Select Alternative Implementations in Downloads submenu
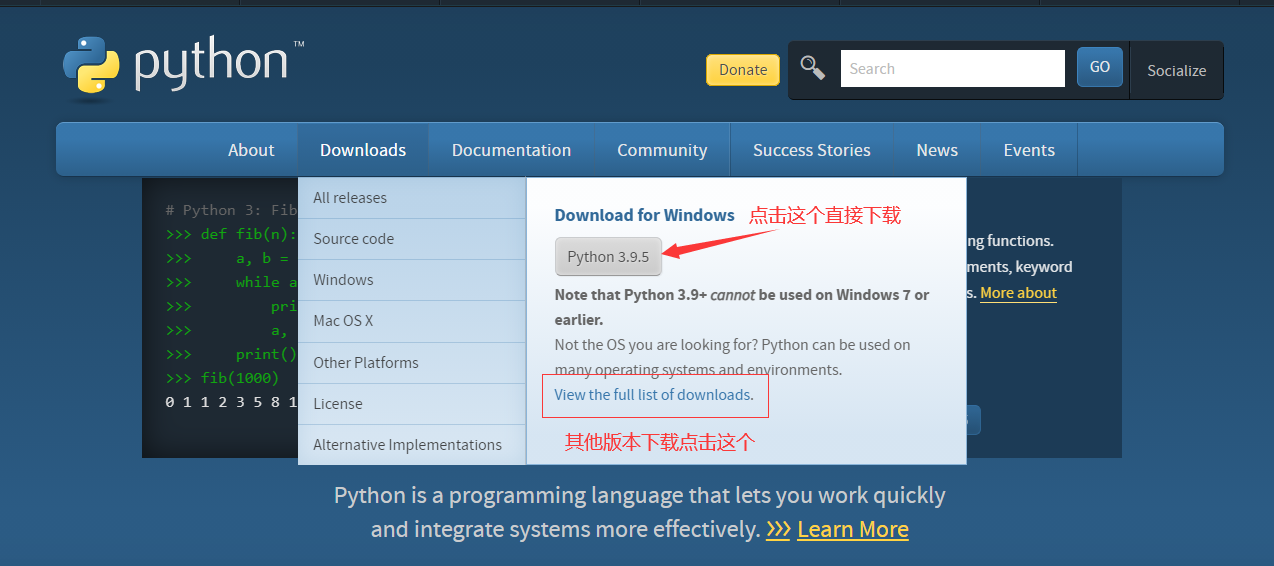The image size is (1274, 566). [x=412, y=445]
